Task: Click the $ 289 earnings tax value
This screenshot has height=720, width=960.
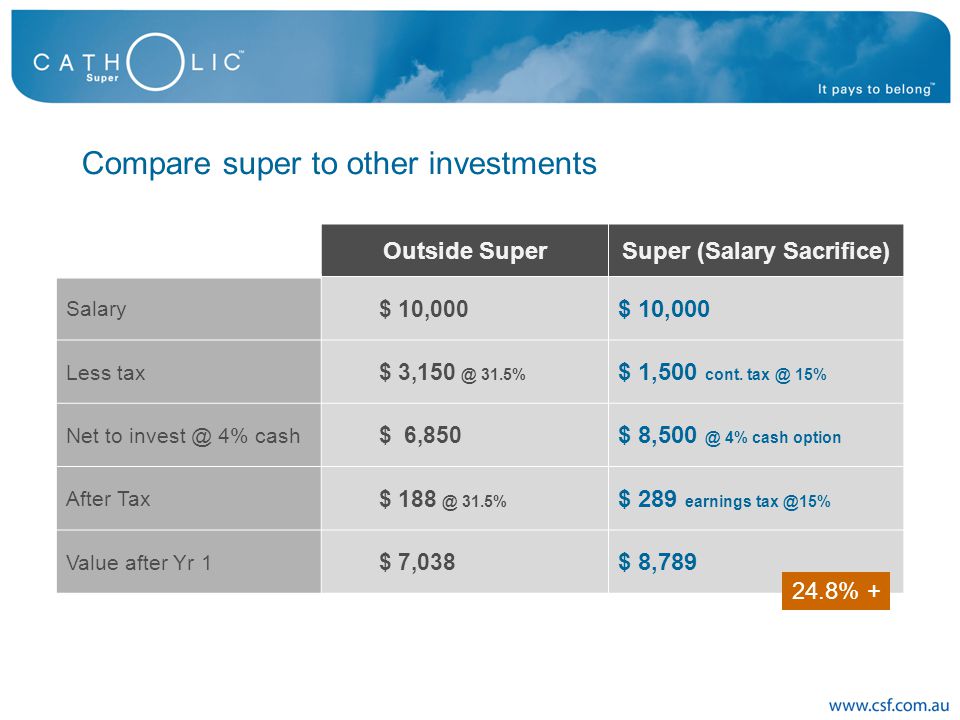Action: [x=724, y=499]
